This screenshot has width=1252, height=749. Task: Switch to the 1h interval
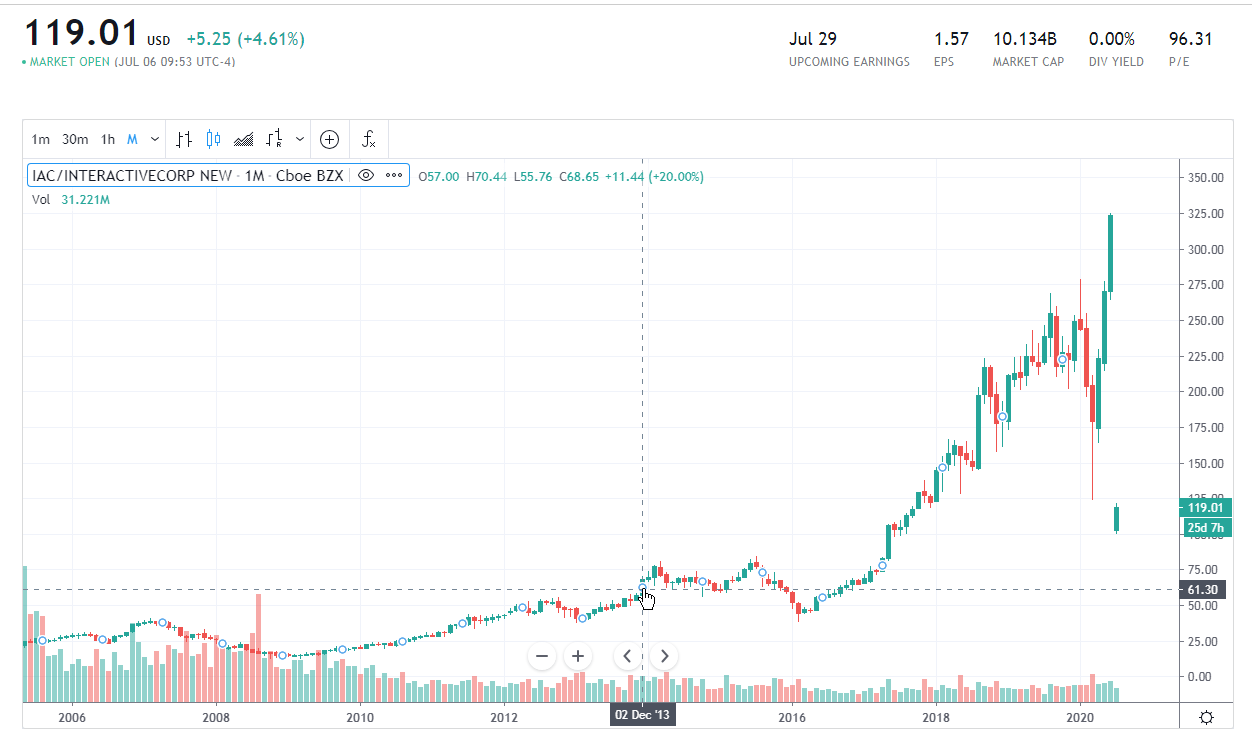pyautogui.click(x=108, y=139)
